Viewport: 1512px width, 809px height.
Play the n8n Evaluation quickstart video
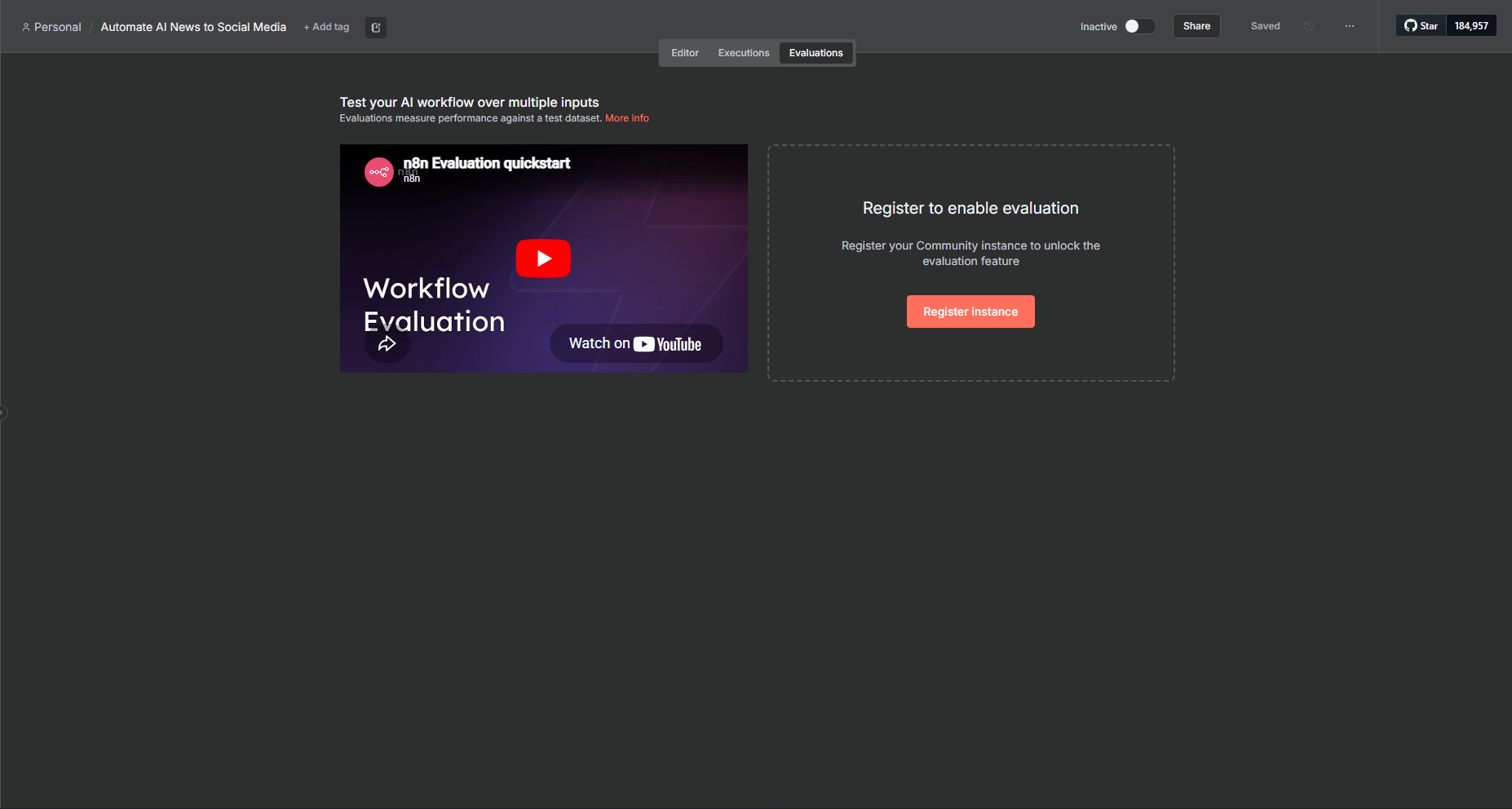543,259
